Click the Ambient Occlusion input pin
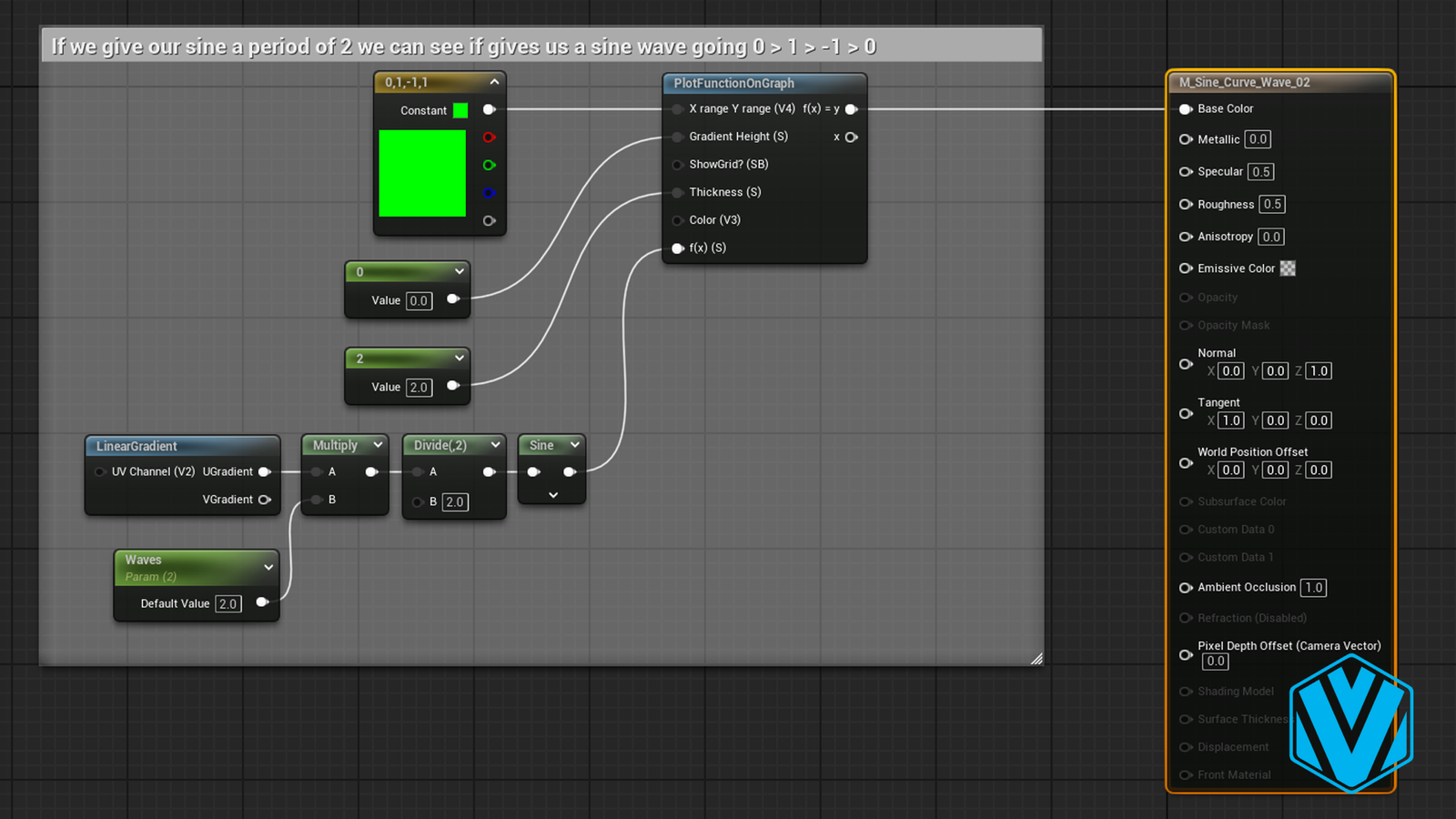The image size is (1456, 819). 1186,588
